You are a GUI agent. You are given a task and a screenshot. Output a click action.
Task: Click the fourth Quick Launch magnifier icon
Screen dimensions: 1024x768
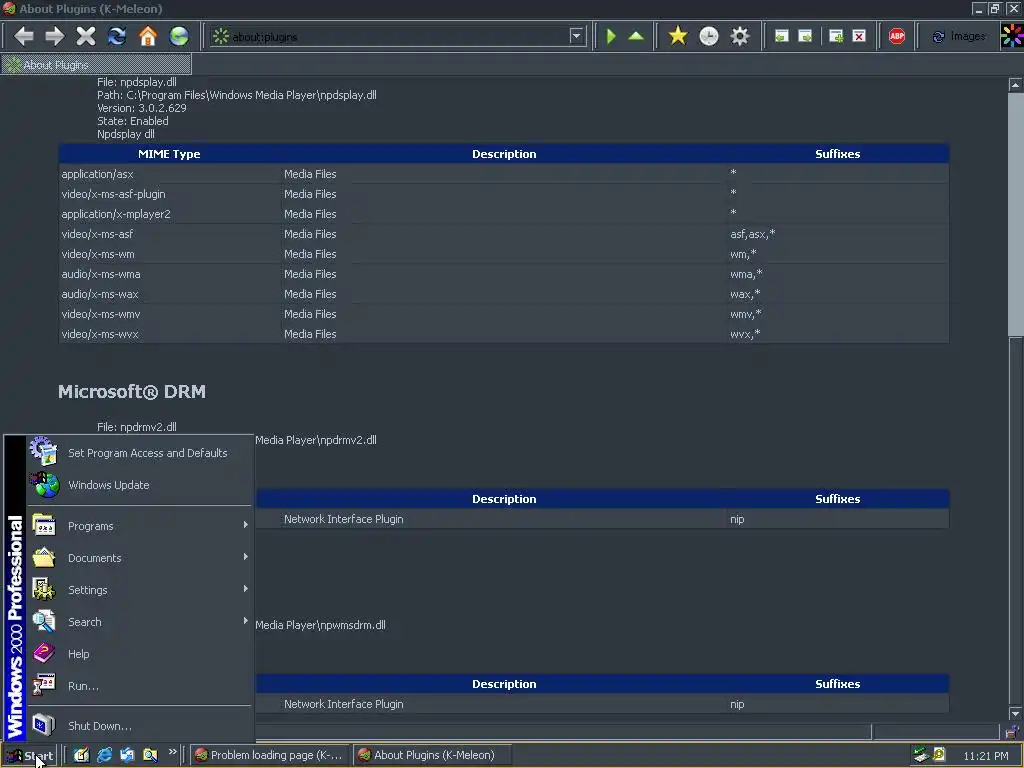tap(150, 755)
